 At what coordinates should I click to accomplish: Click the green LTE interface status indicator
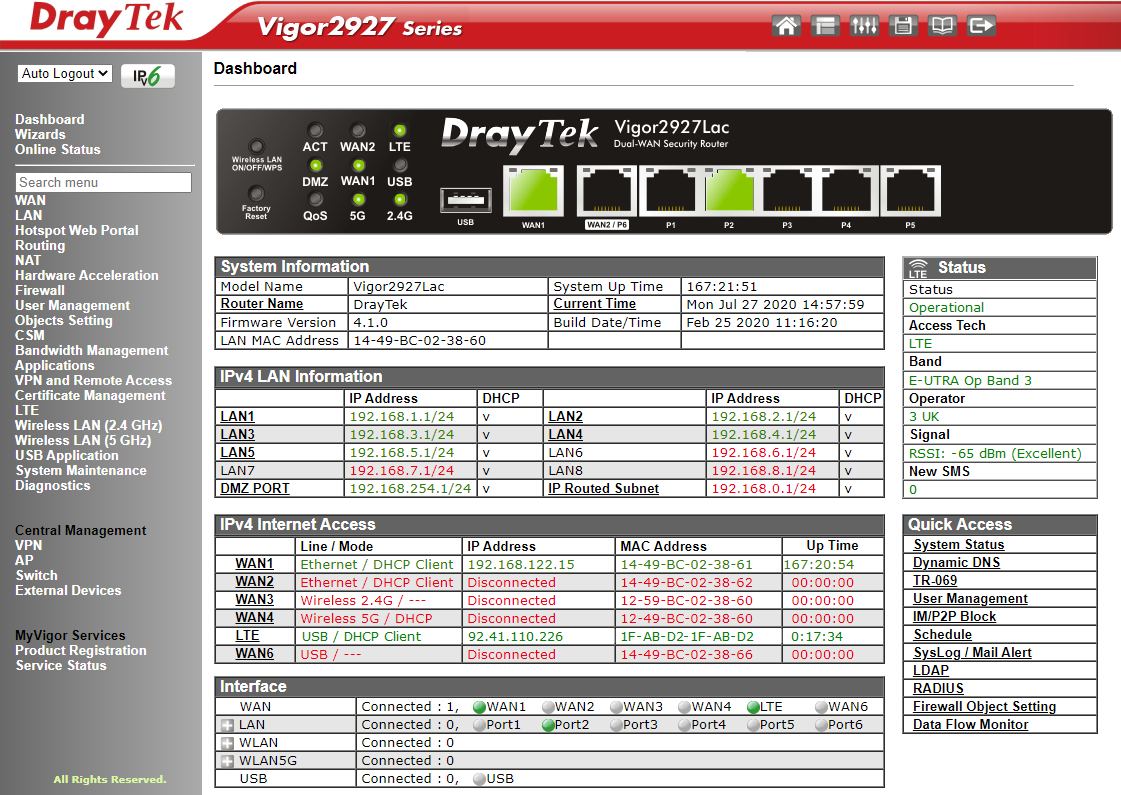pos(753,707)
